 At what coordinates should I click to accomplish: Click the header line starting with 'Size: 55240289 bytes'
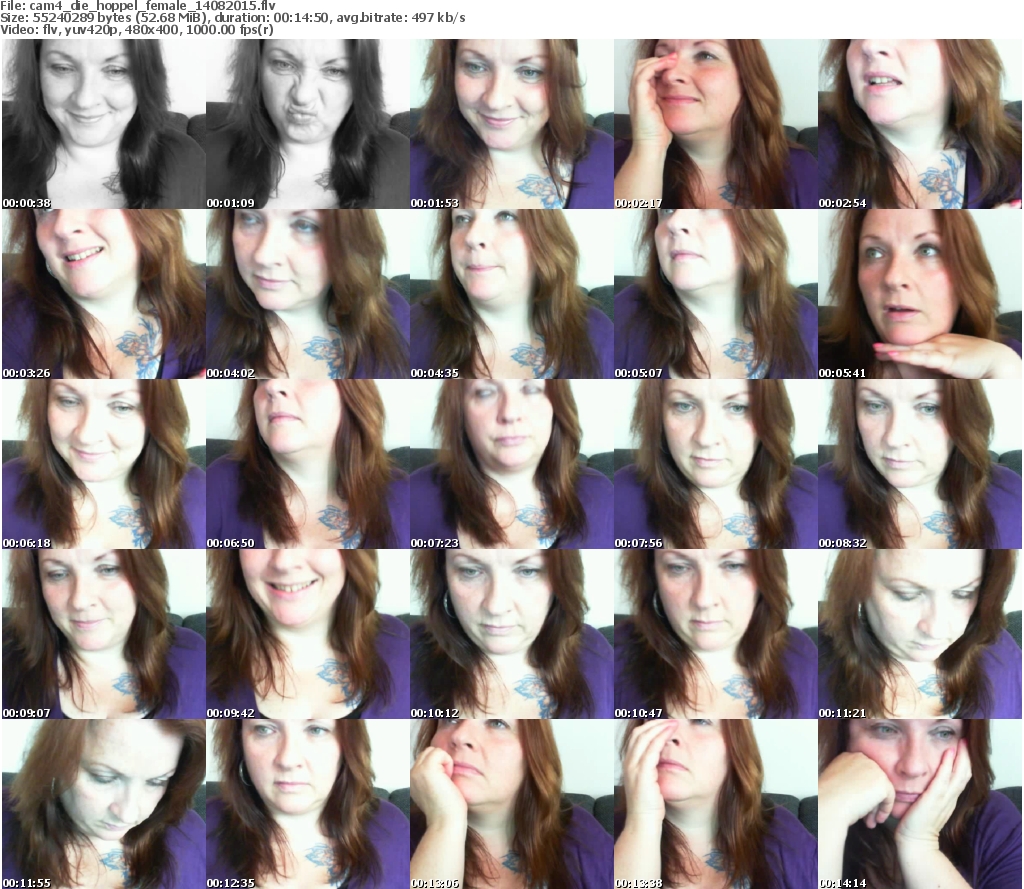pos(232,18)
